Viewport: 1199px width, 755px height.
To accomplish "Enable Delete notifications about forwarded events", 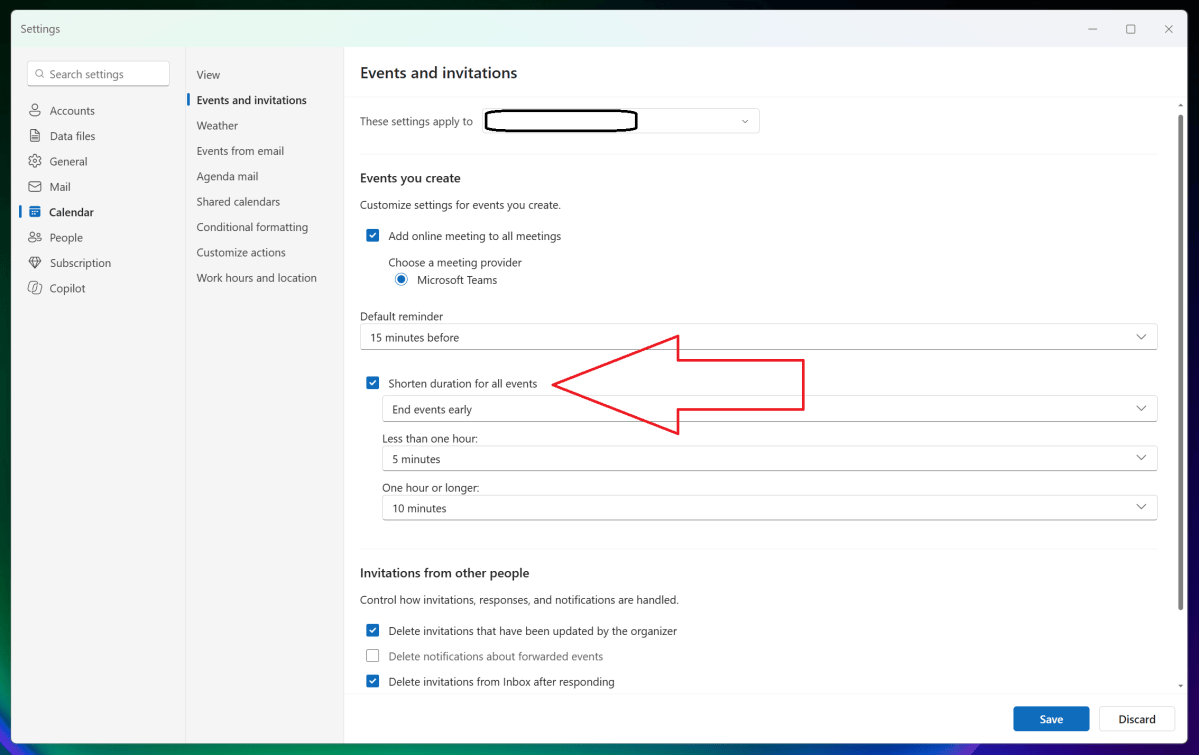I will click(x=372, y=656).
